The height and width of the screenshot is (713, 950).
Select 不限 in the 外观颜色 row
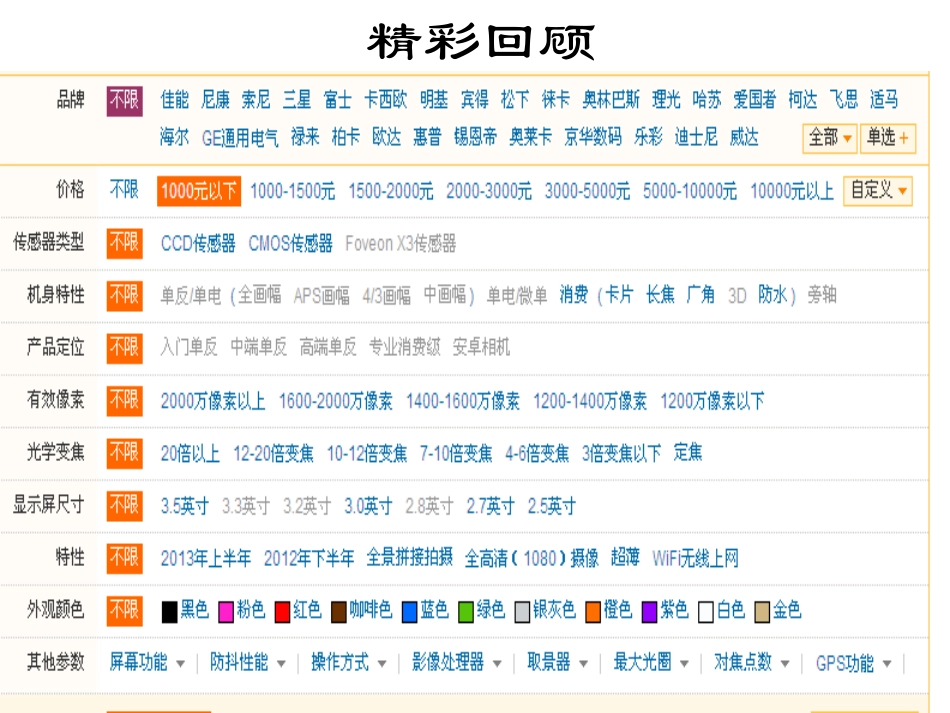[x=125, y=611]
